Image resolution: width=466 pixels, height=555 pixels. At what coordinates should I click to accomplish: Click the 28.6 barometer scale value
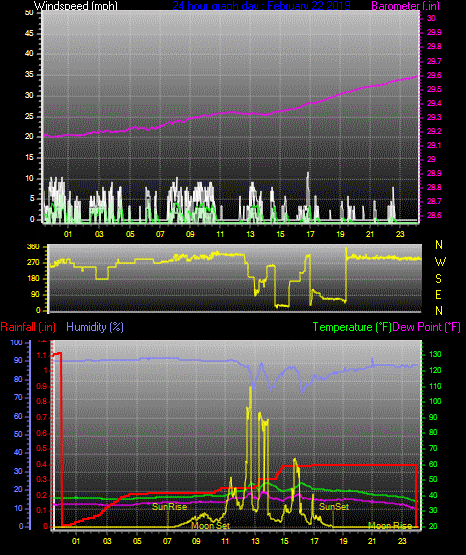434,215
